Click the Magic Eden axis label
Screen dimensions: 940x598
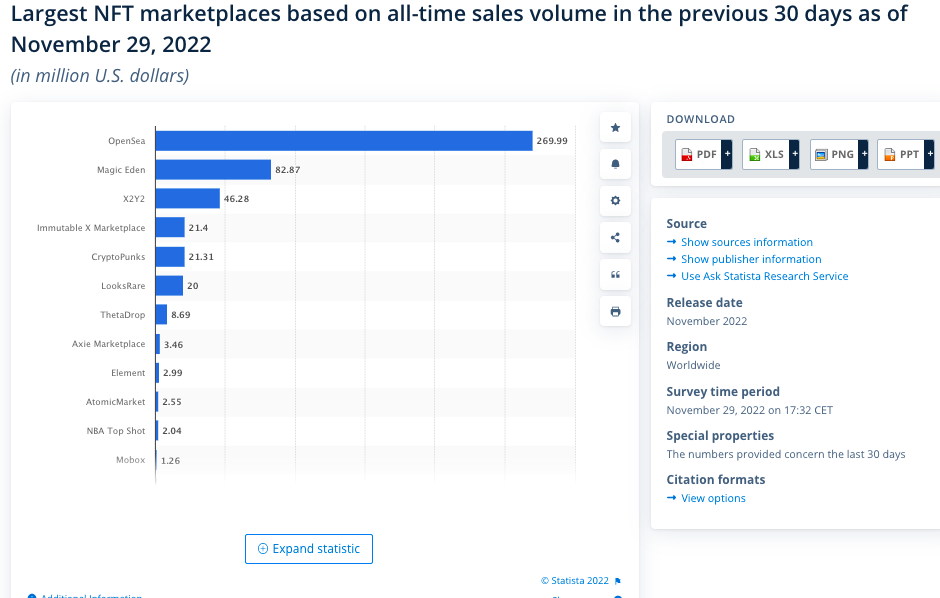tap(121, 170)
